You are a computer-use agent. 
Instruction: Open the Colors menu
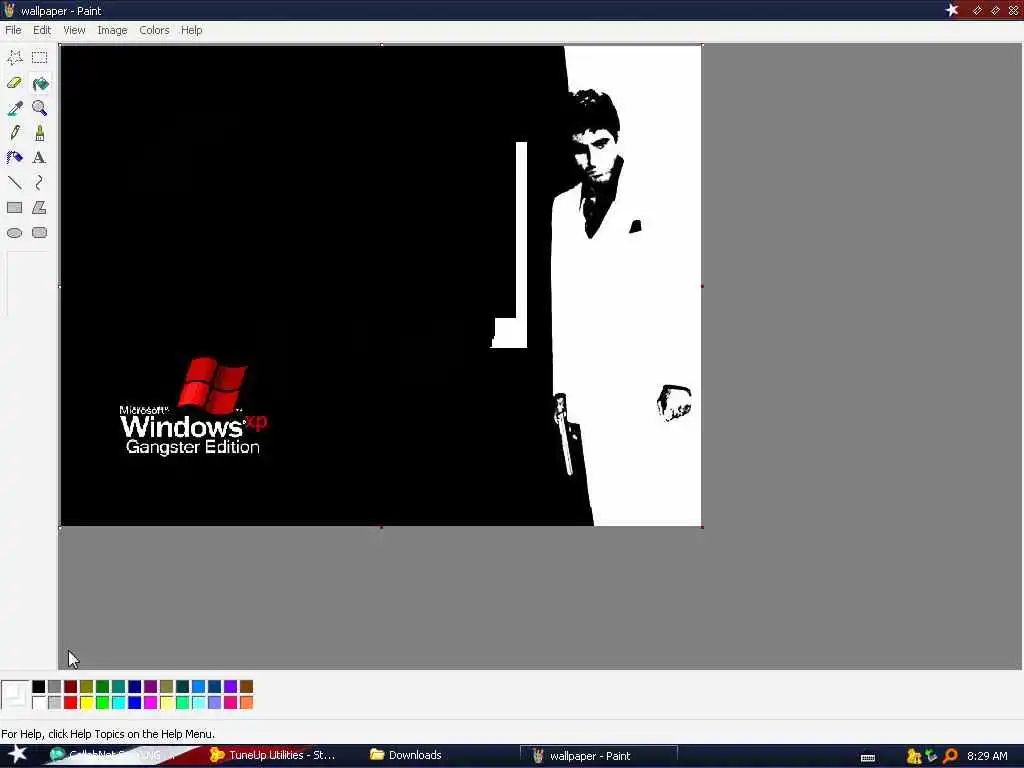(154, 30)
